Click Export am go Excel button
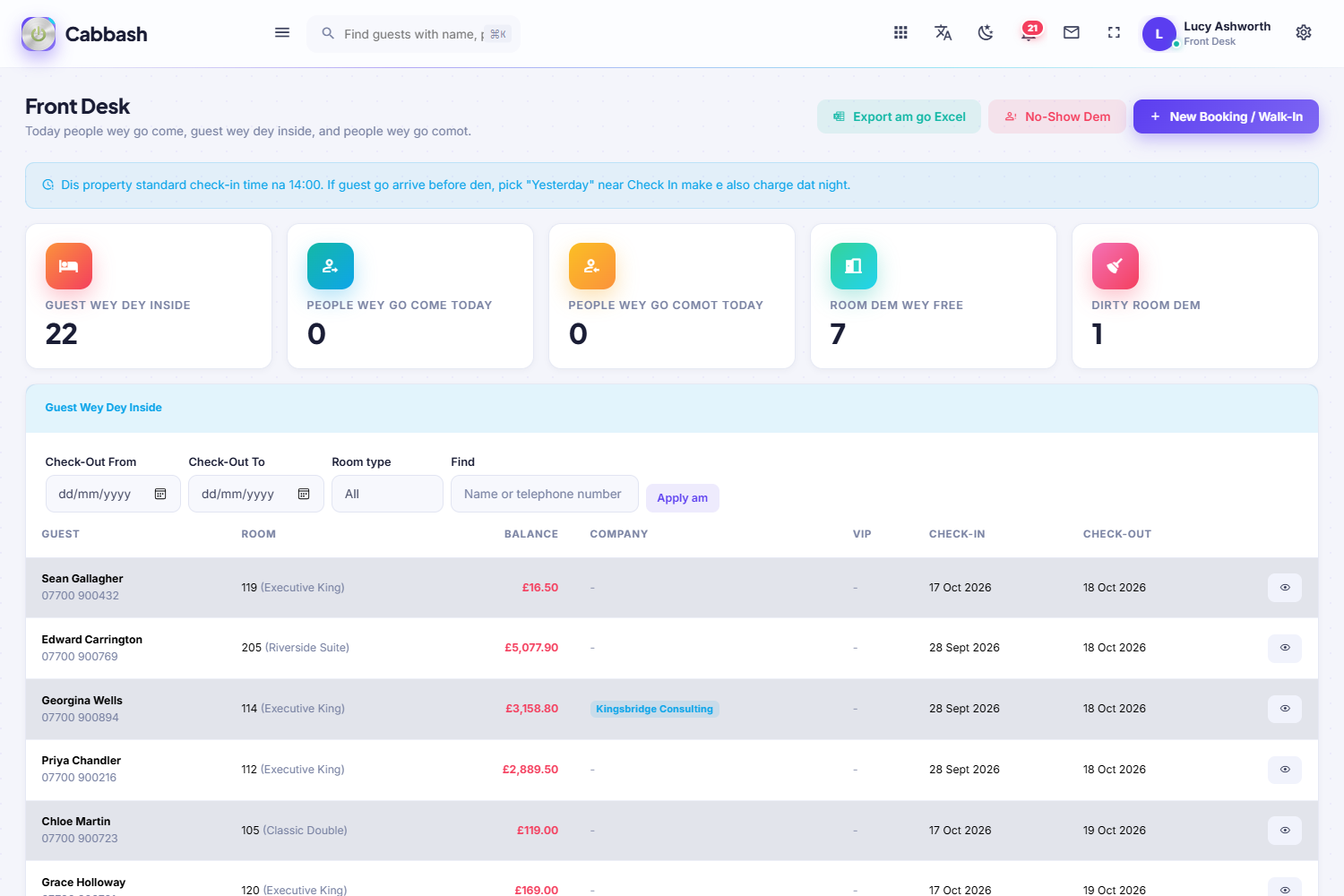The width and height of the screenshot is (1344, 896). click(899, 116)
